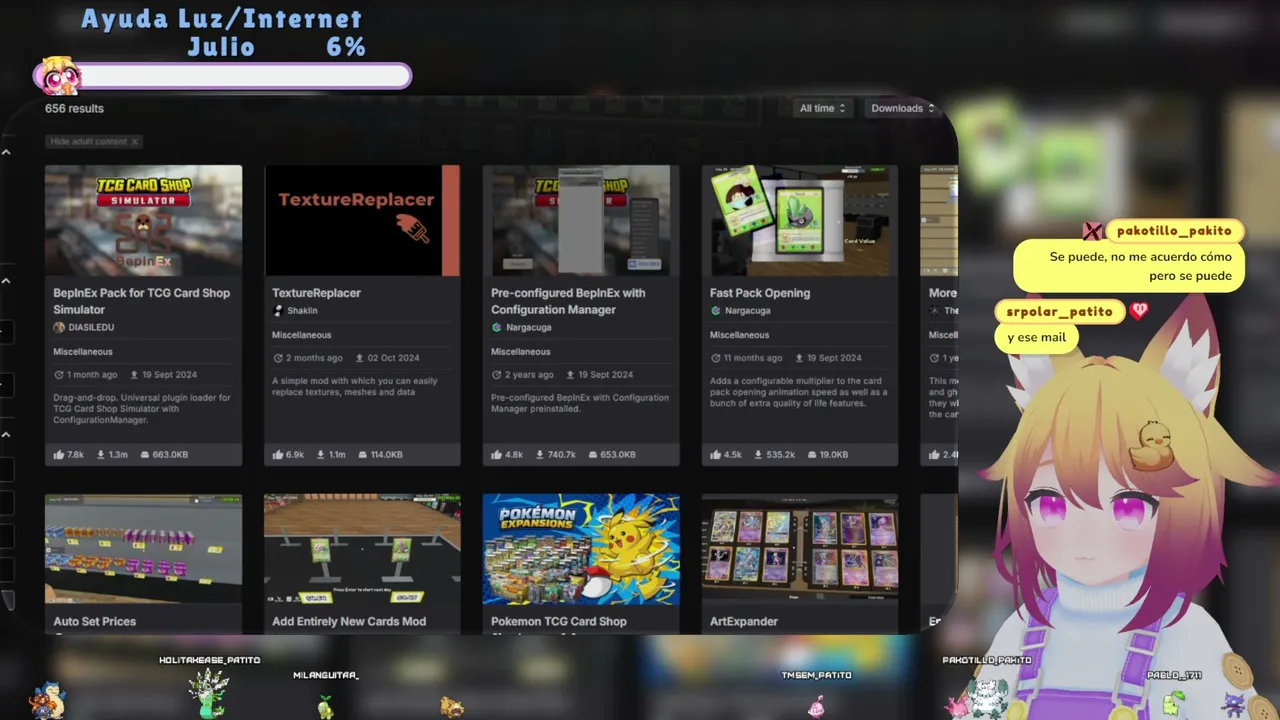This screenshot has width=1280, height=720.
Task: Open the Miscellaneous category on the BepInEx Pack card
Action: point(83,352)
